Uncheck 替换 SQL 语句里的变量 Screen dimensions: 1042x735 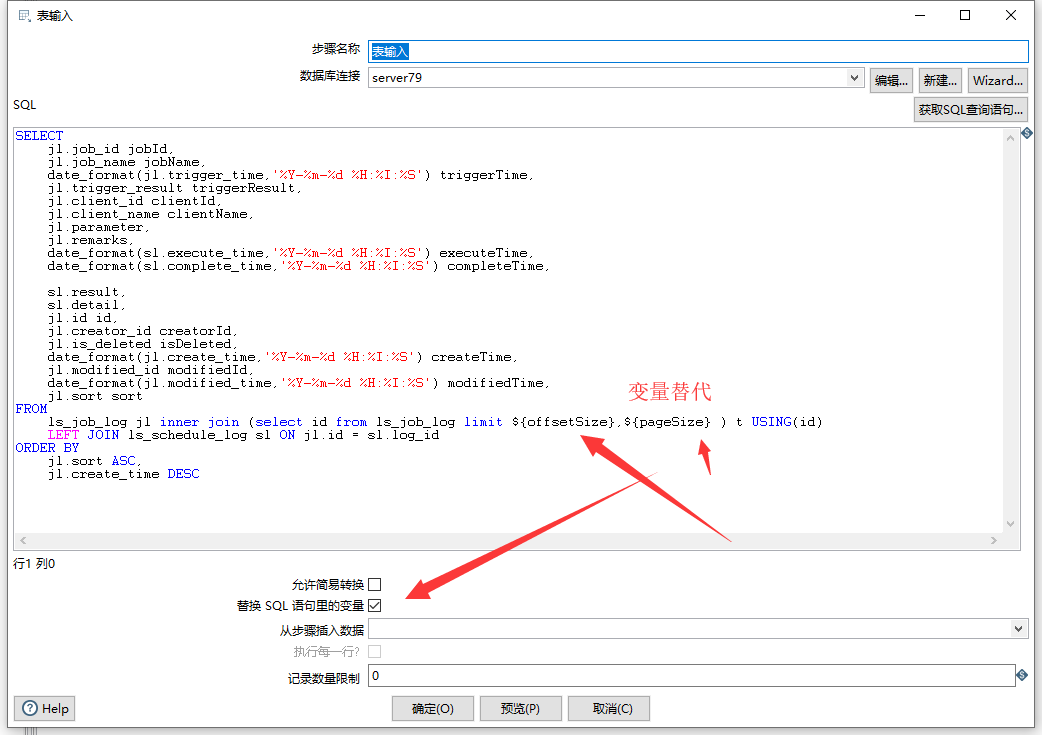click(x=374, y=605)
